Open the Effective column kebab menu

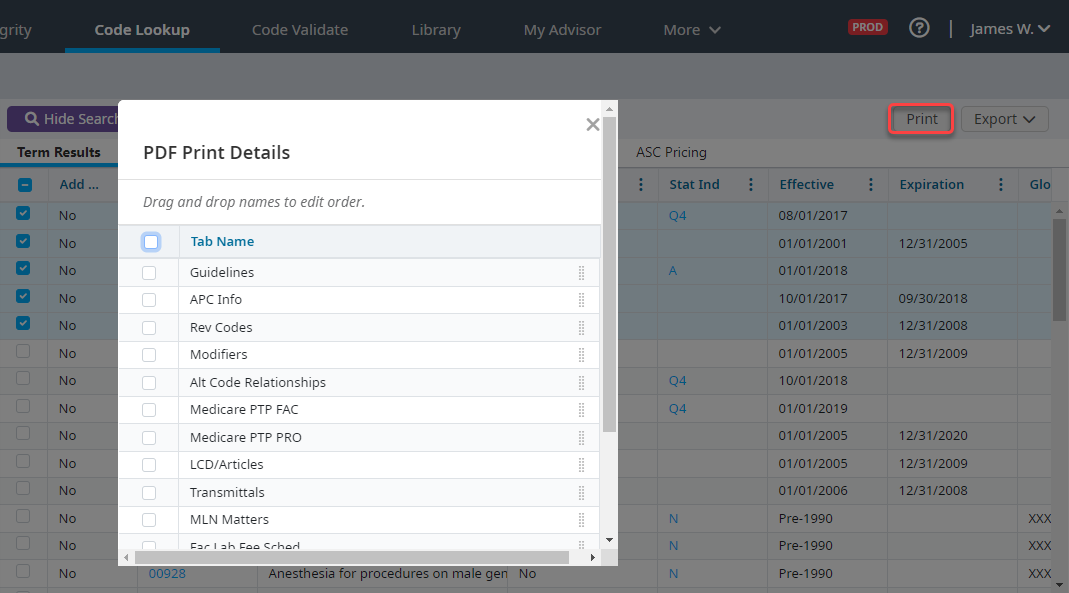[870, 184]
